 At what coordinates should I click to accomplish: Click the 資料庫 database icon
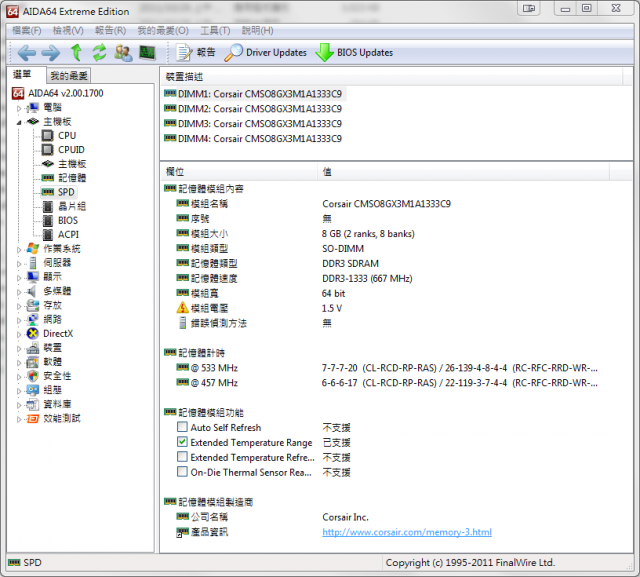pos(33,404)
